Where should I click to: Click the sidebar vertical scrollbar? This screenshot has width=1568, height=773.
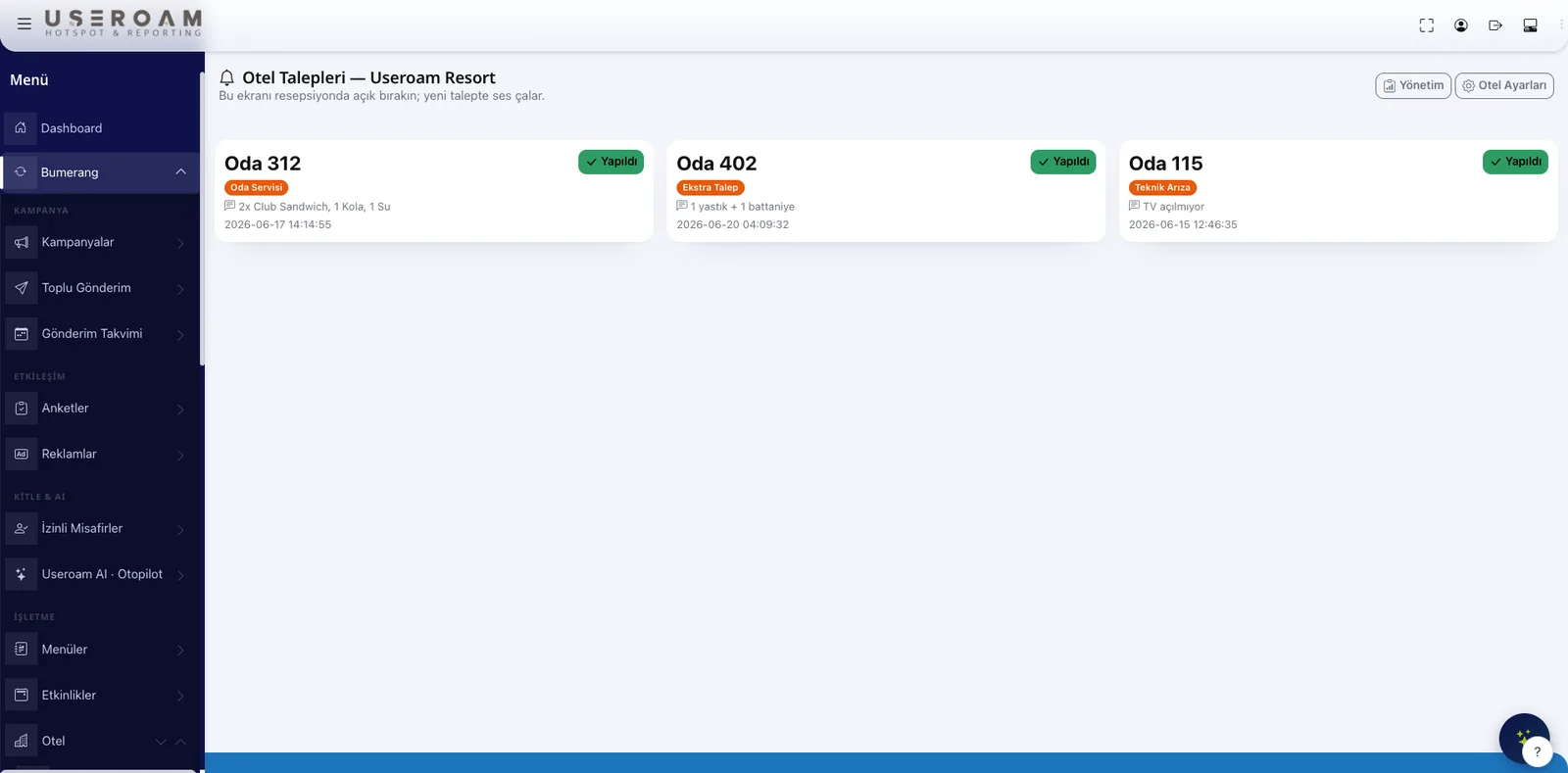(x=202, y=218)
